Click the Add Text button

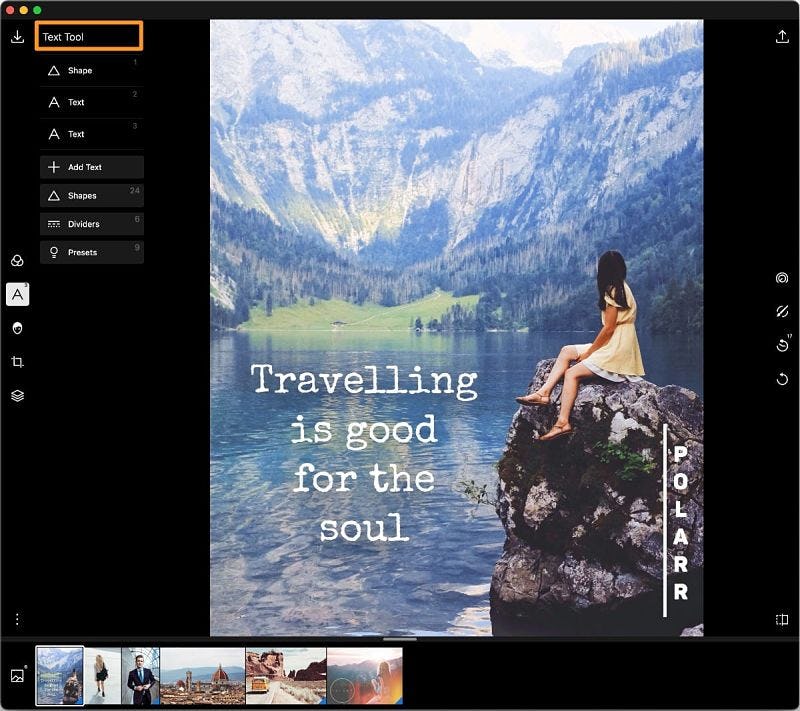coord(91,166)
